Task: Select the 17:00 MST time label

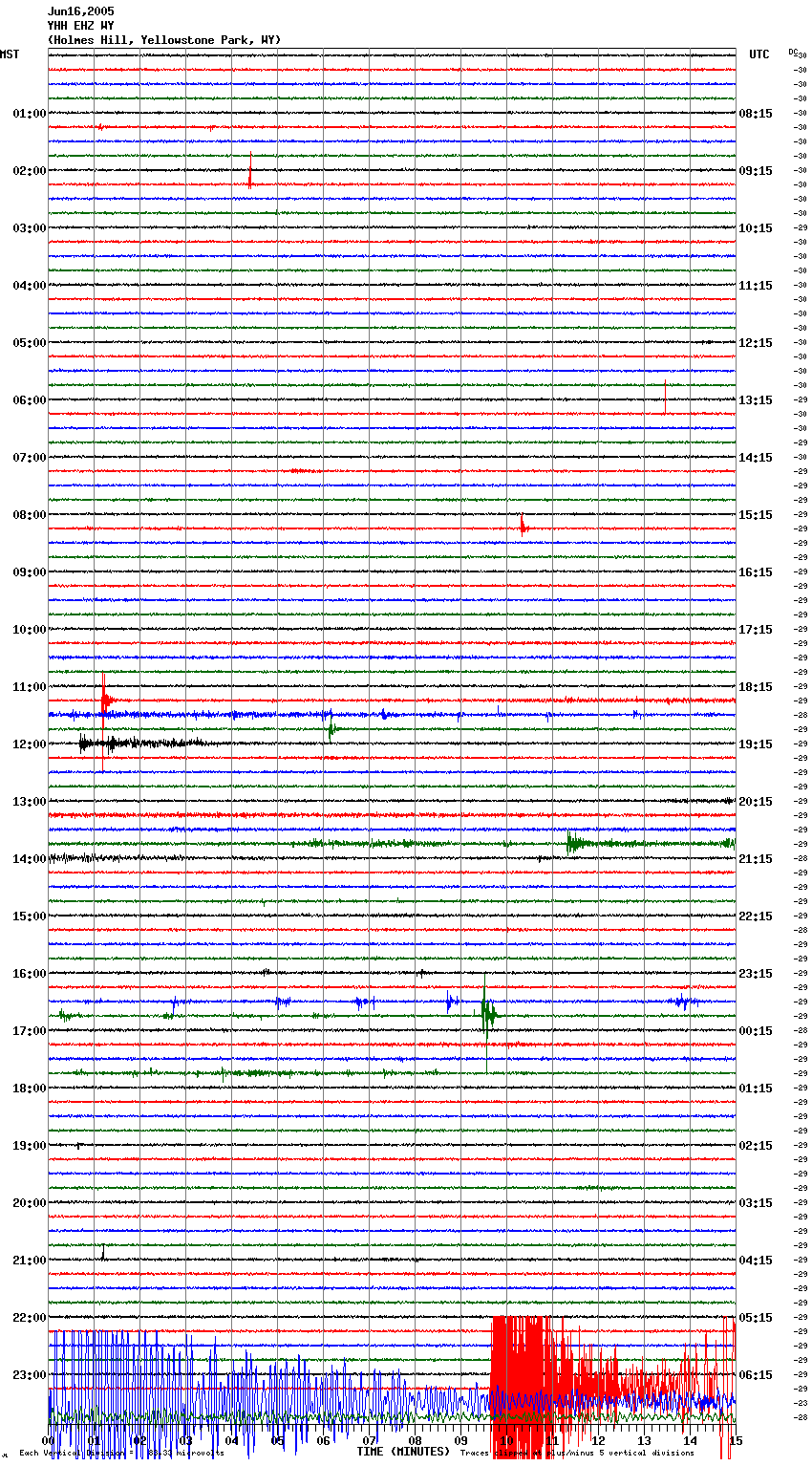Action: 30,1031
